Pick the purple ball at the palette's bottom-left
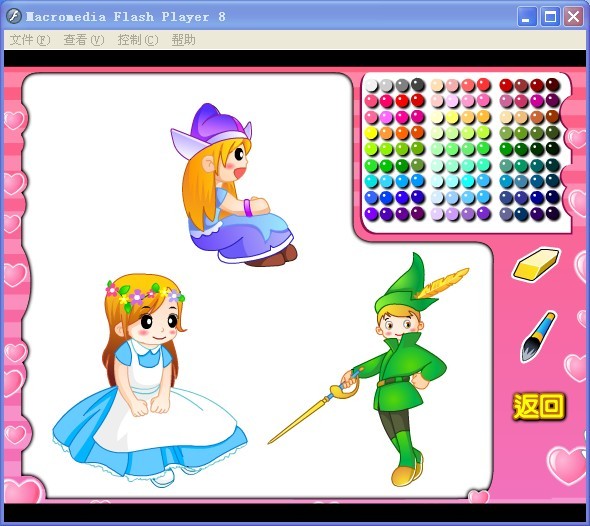This screenshot has height=526, width=590. [371, 214]
